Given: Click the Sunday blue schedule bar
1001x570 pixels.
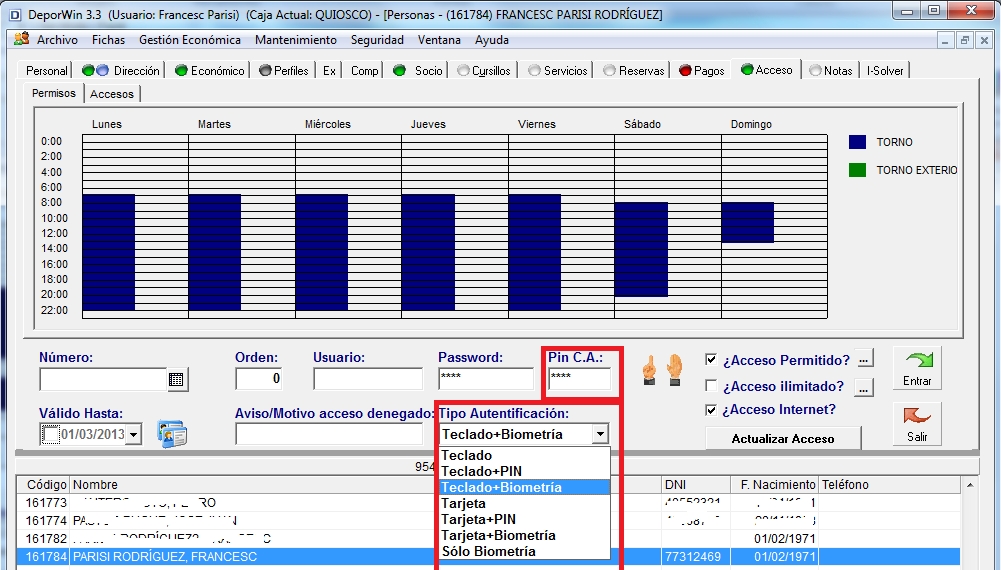Looking at the screenshot, I should pos(748,222).
